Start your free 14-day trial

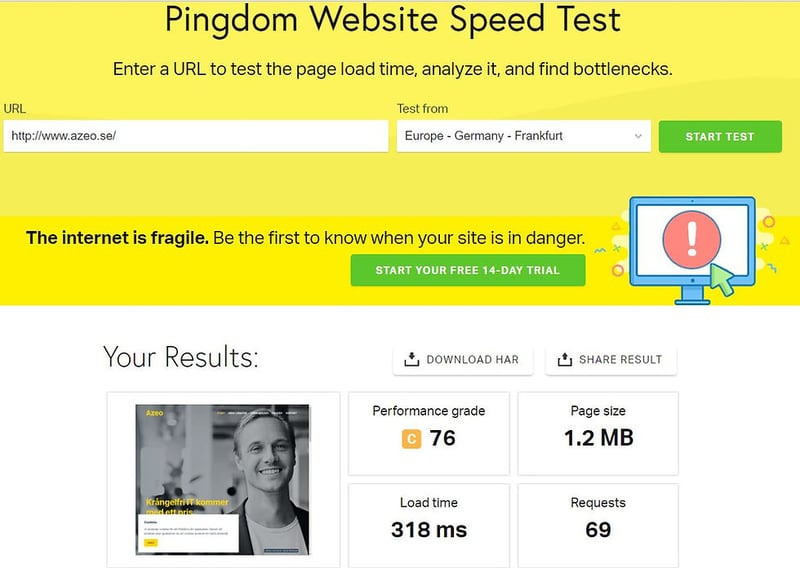coord(468,270)
